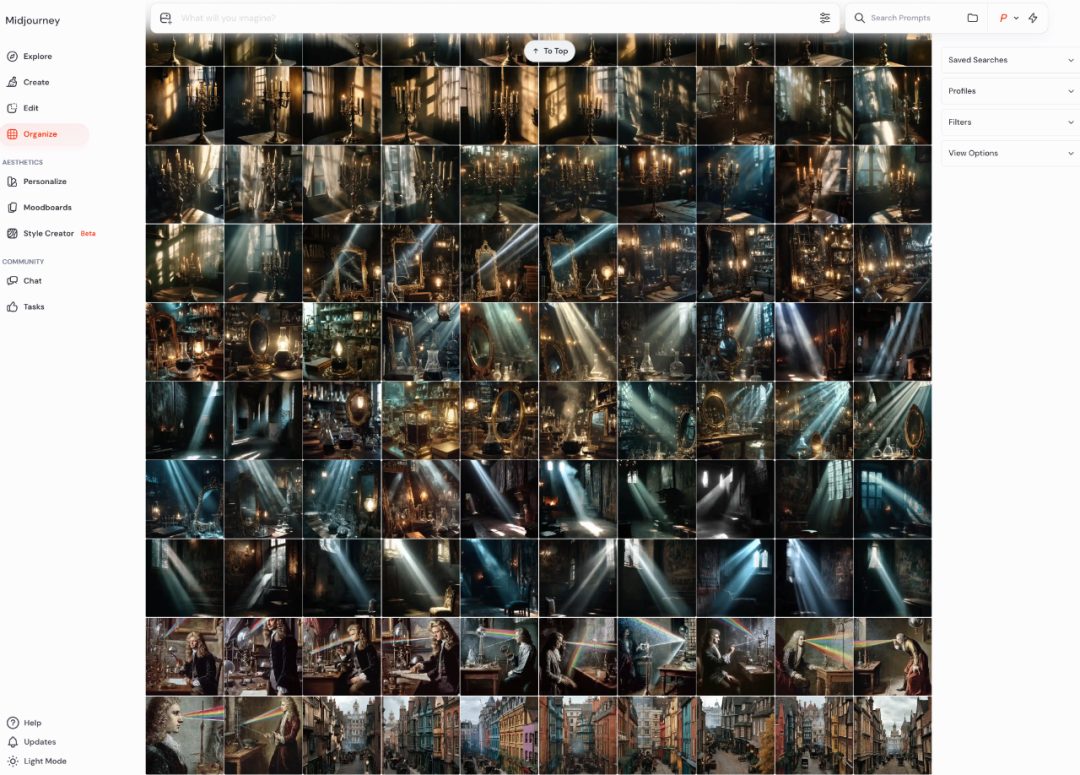
Task: Open Moodboards from the sidebar
Action: 12,207
